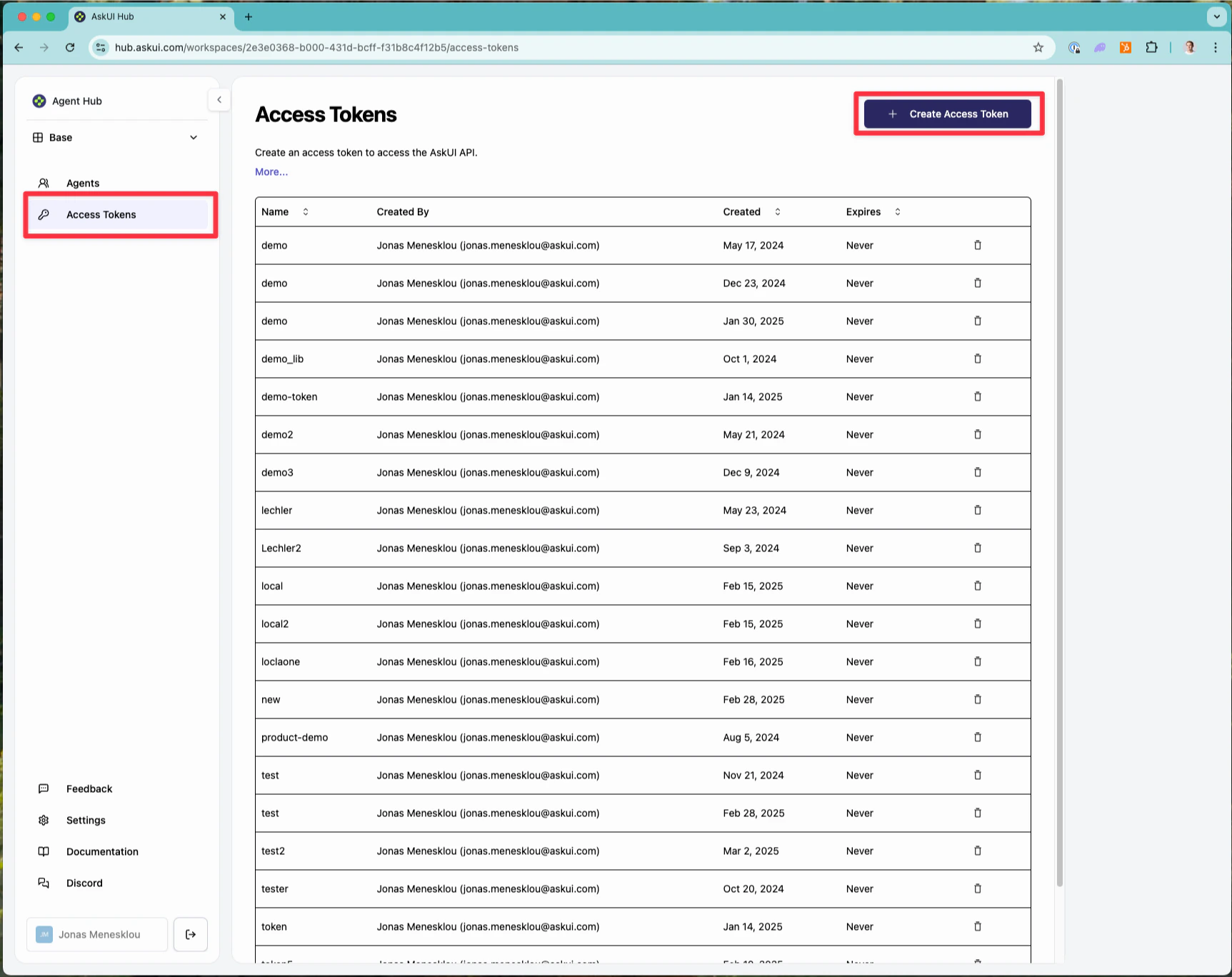Collapse the sidebar with the chevron button
The height and width of the screenshot is (977, 1232).
click(219, 100)
